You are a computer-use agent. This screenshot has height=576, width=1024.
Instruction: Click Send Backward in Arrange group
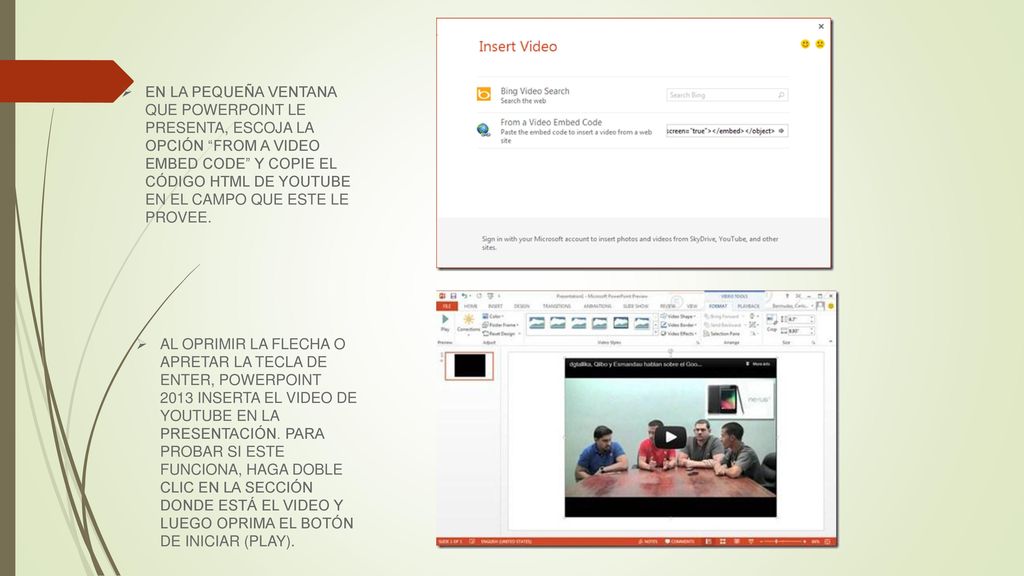[x=724, y=325]
